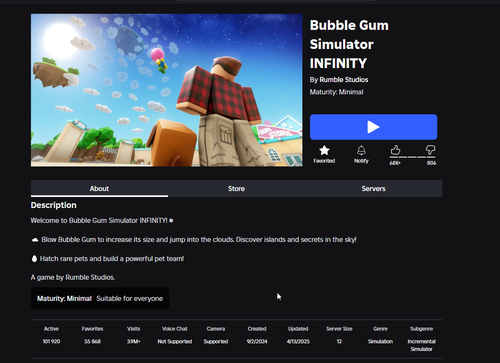500x363 pixels.
Task: Click the Maturity: Minimal Suitable for everyone box
Action: point(100,298)
